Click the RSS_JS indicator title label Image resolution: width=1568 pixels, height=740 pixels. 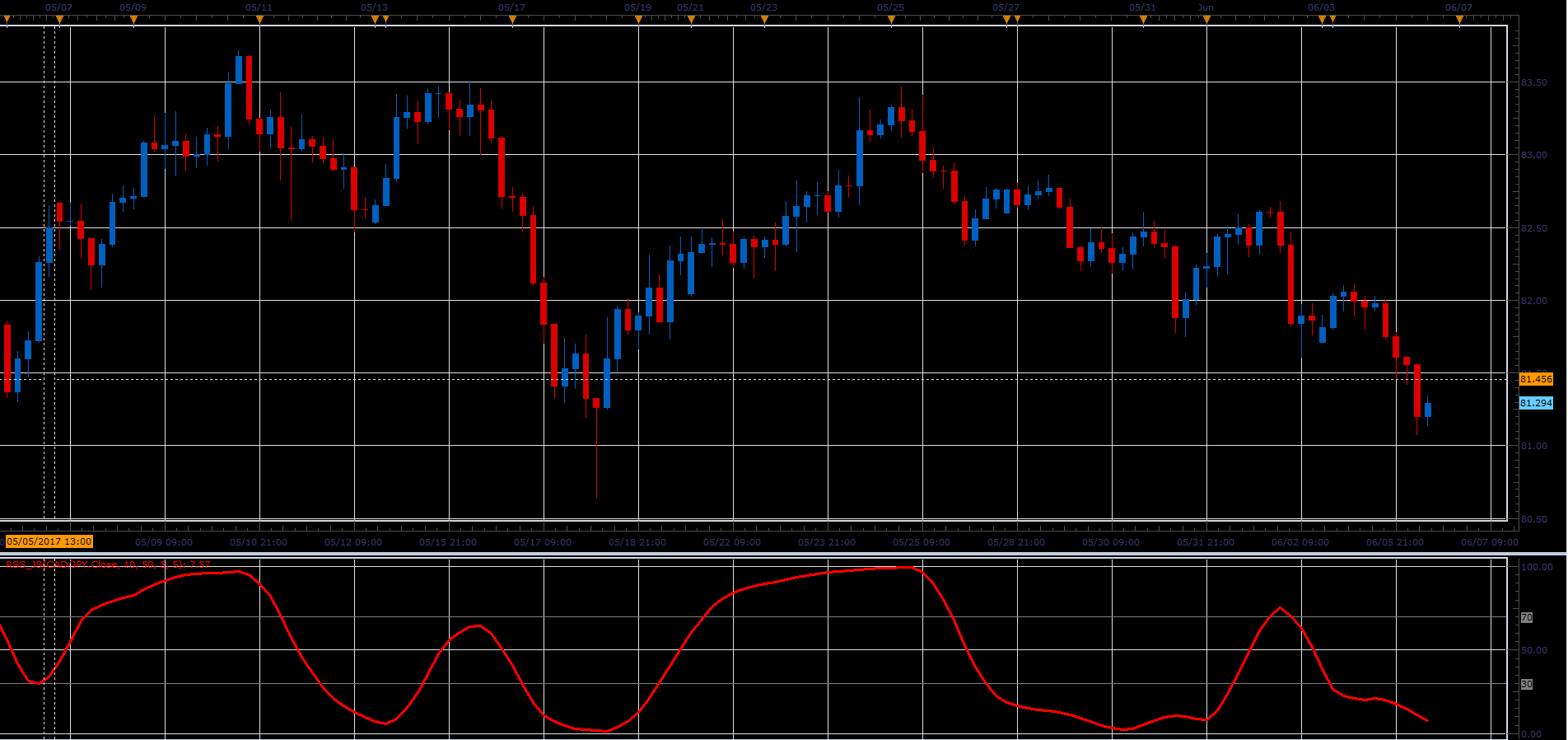108,564
